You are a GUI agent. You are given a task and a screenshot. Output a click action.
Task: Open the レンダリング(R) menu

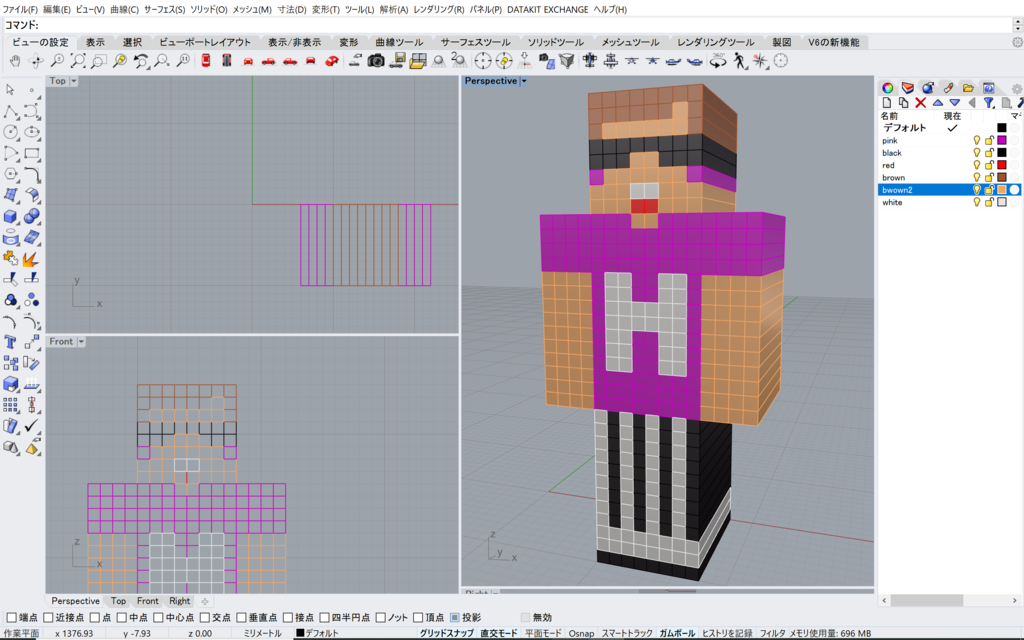[x=439, y=9]
